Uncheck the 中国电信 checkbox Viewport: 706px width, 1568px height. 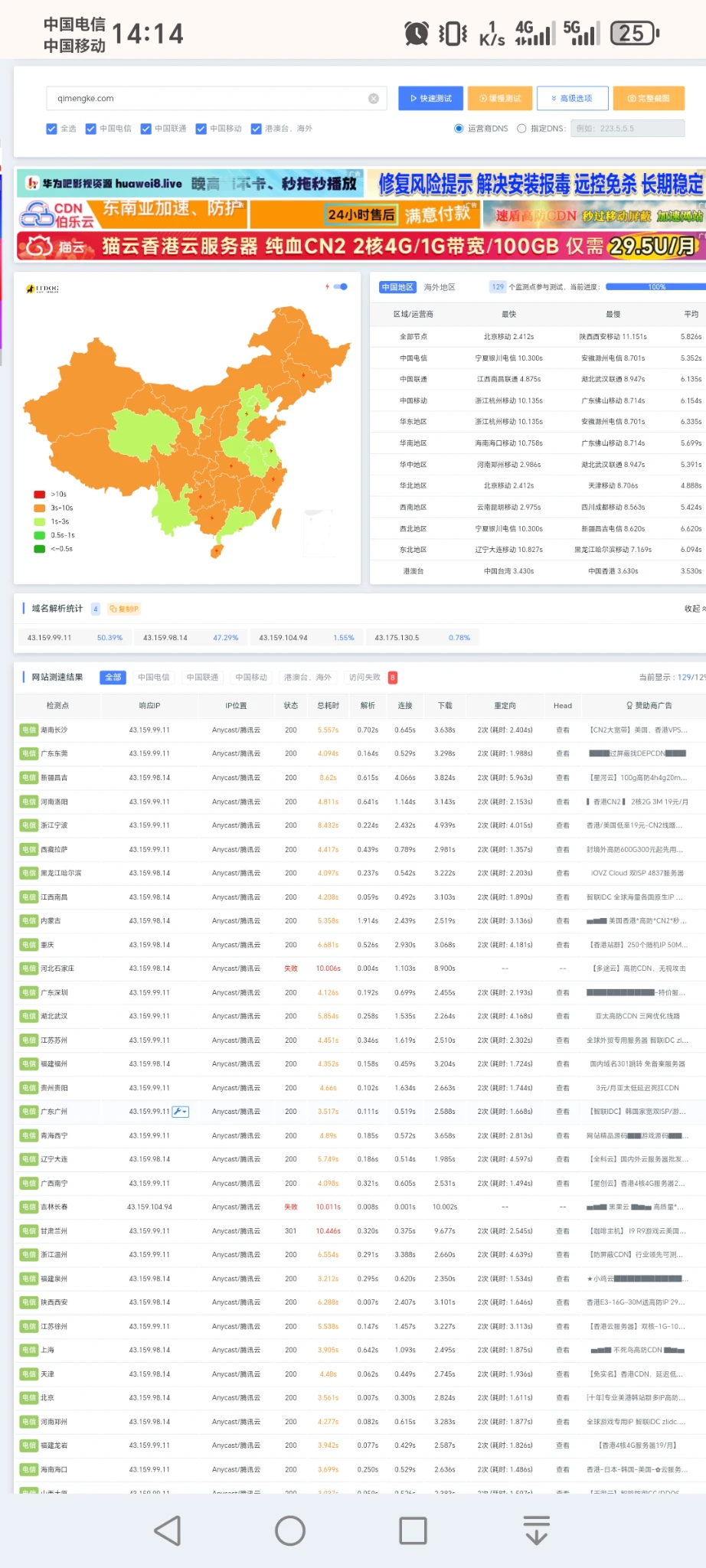[90, 129]
